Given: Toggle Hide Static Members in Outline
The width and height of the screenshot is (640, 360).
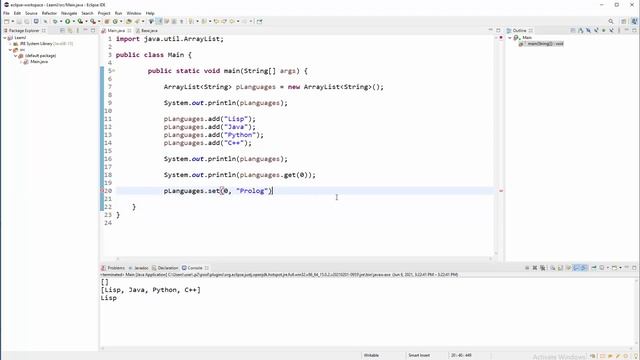Looking at the screenshot, I should (x=596, y=31).
